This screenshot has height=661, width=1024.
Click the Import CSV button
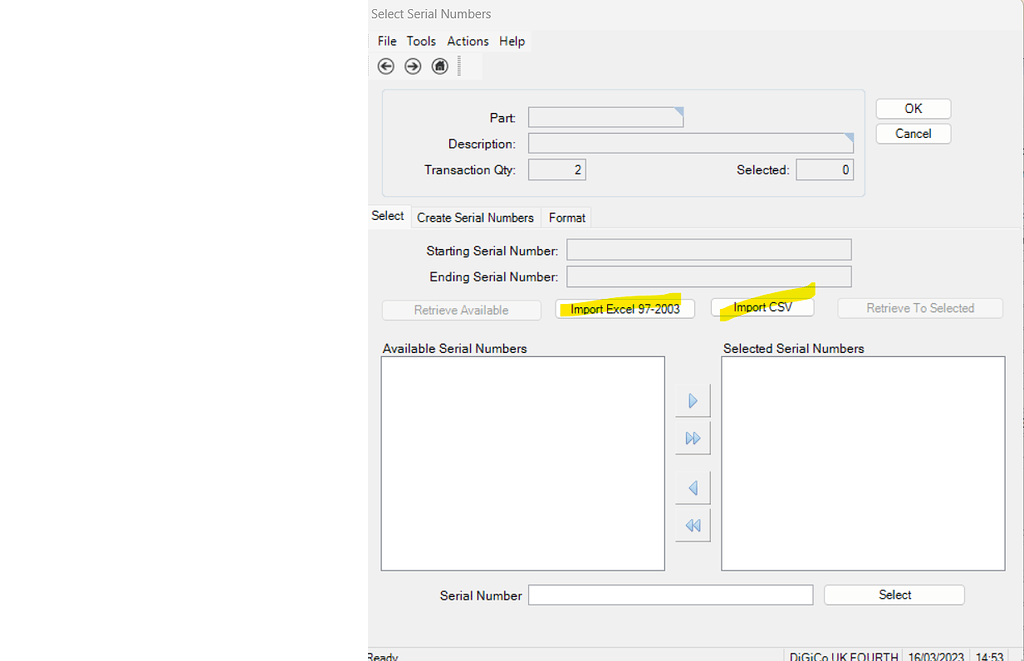[762, 307]
